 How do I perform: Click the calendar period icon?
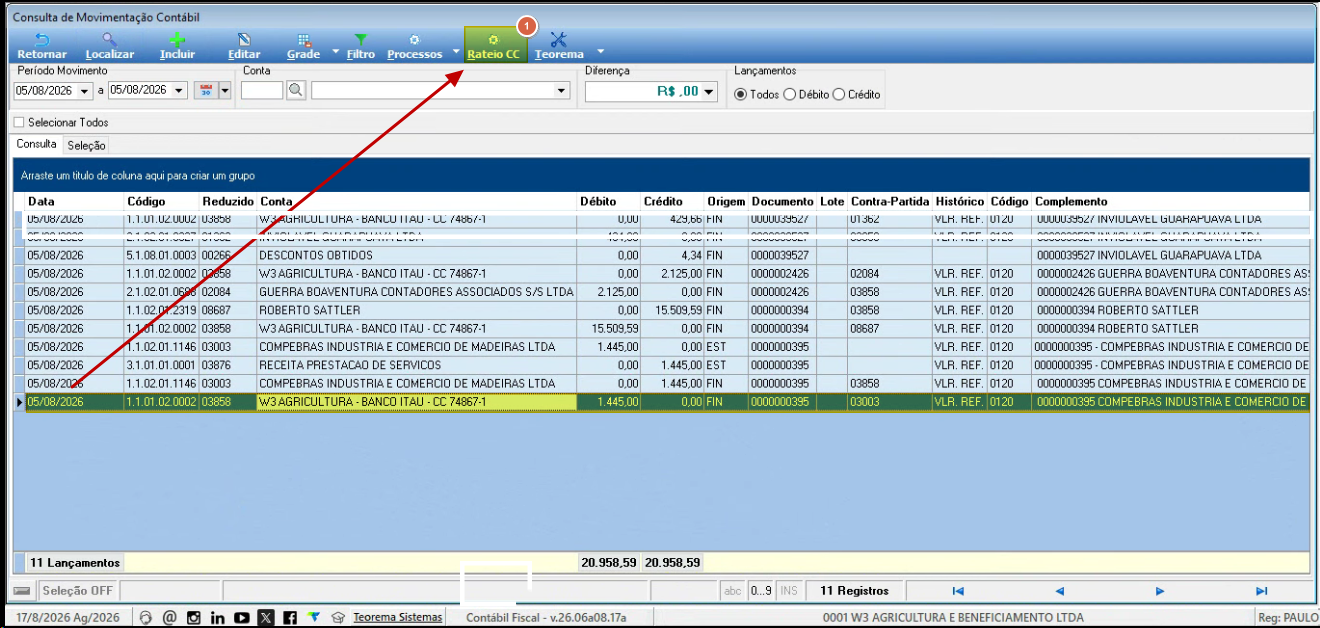tap(207, 90)
